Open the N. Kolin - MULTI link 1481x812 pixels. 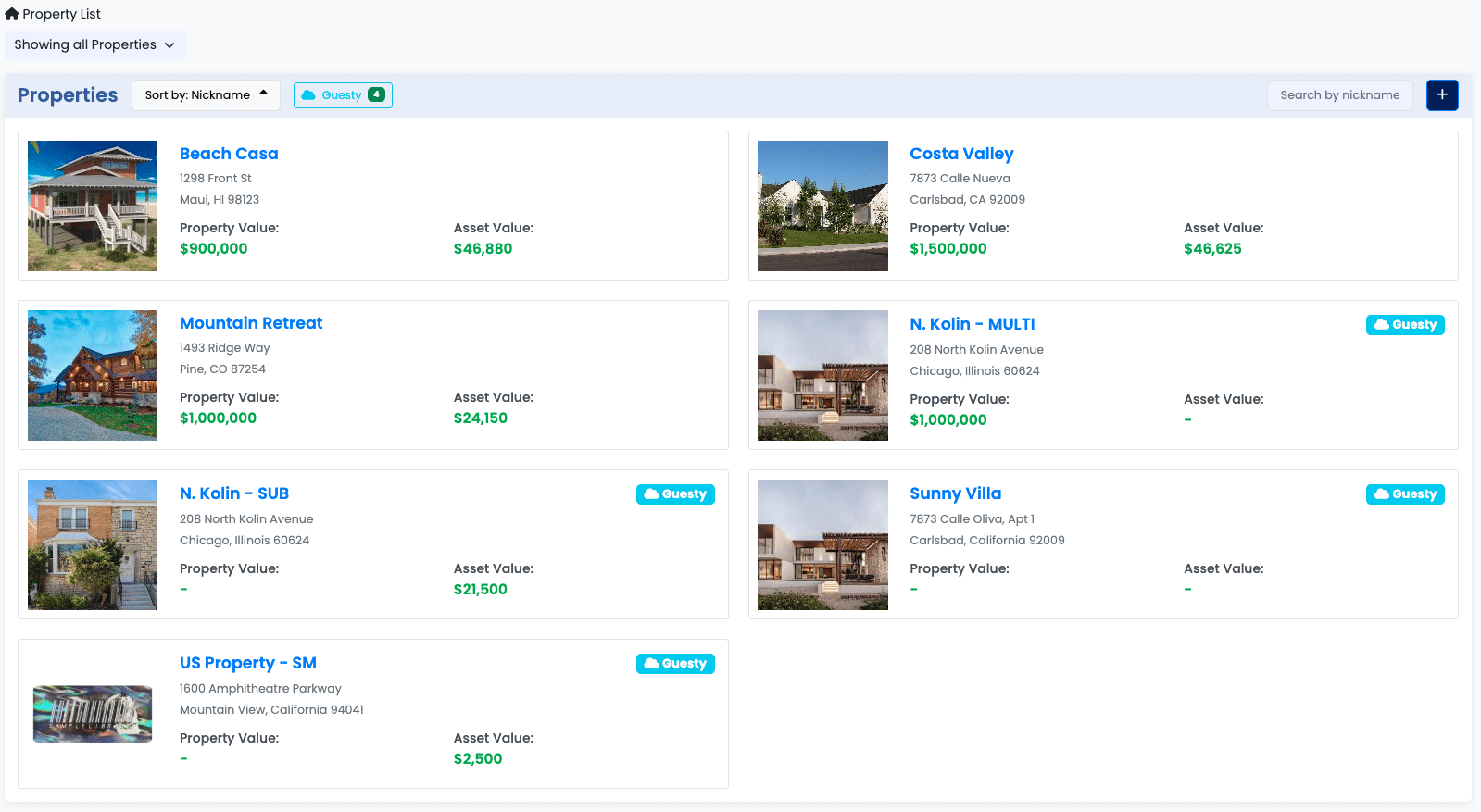point(973,324)
